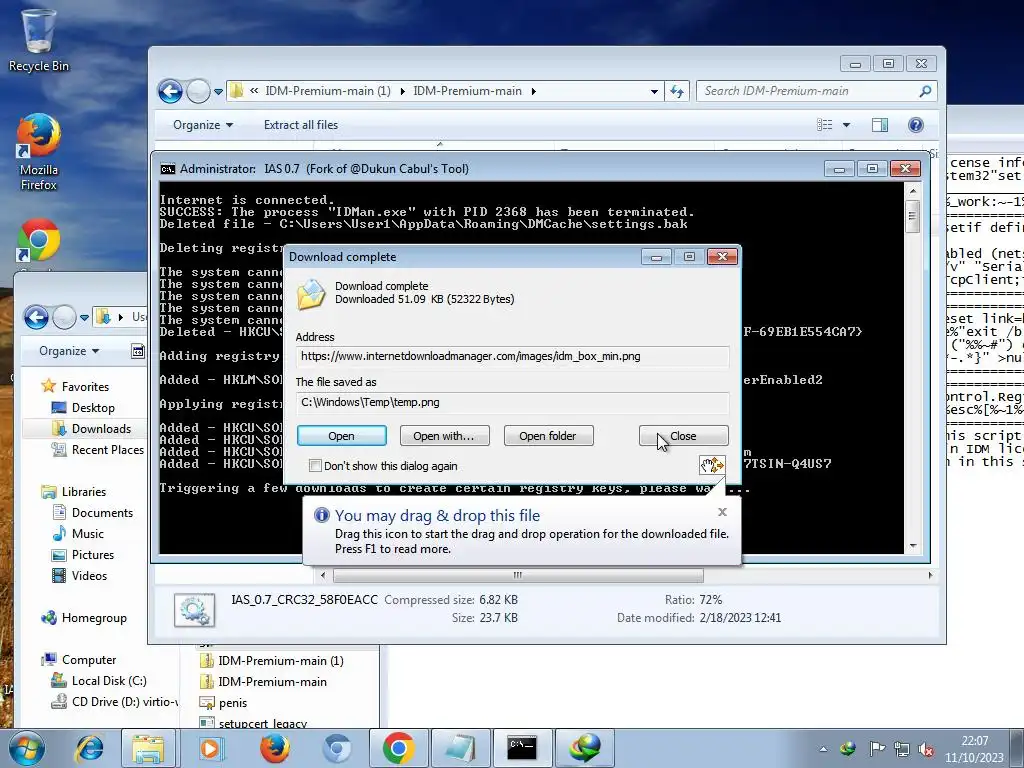Click the Open folder button

[548, 436]
